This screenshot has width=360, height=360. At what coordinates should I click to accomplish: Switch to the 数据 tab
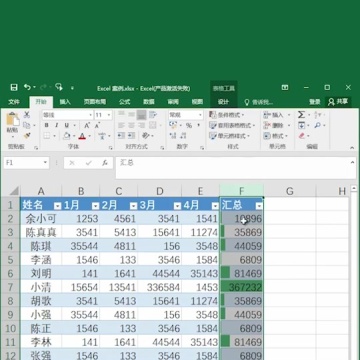click(149, 102)
